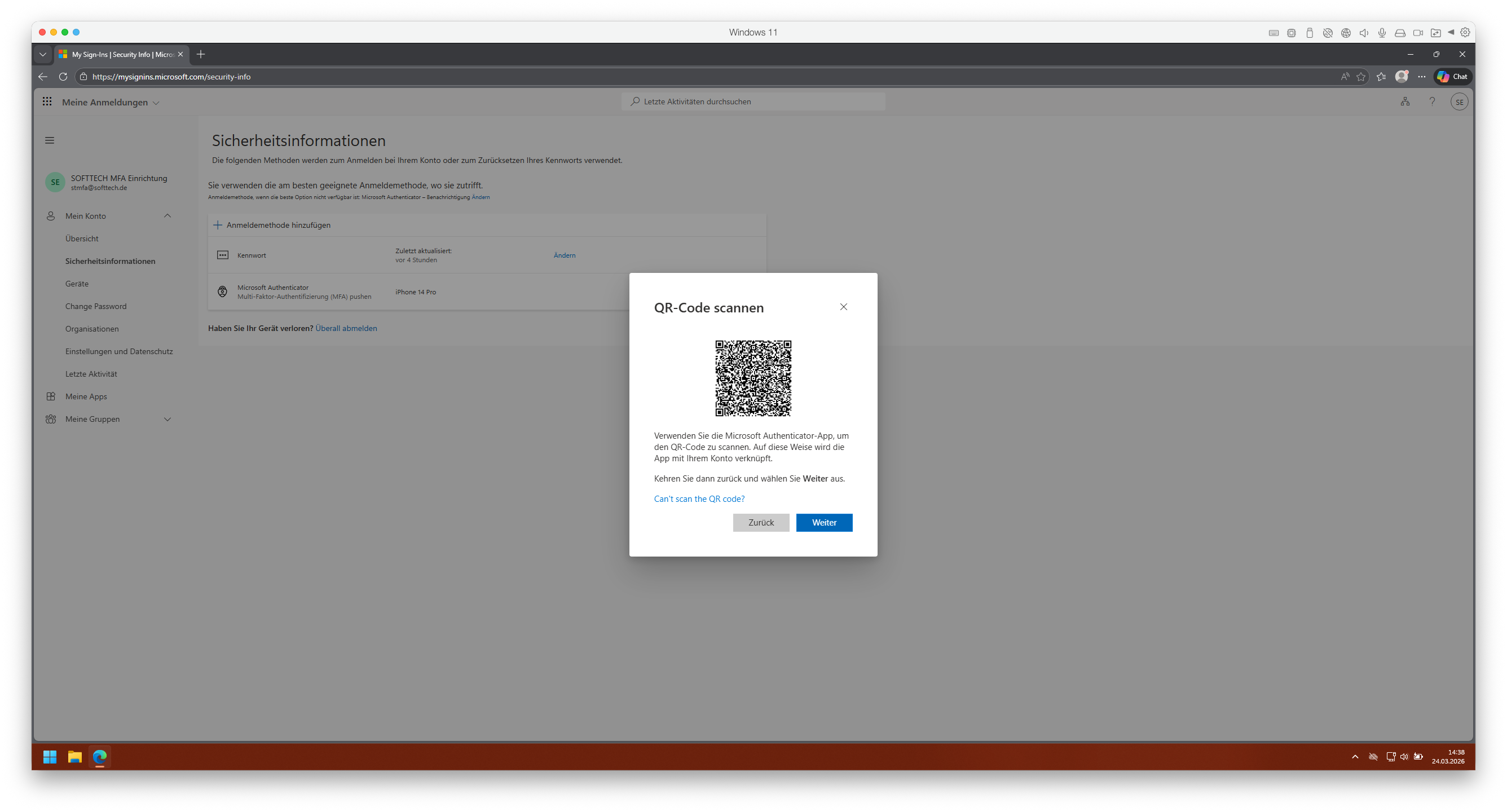Viewport: 1507px width, 812px height.
Task: Open the VM settings gear icon
Action: point(1465,33)
